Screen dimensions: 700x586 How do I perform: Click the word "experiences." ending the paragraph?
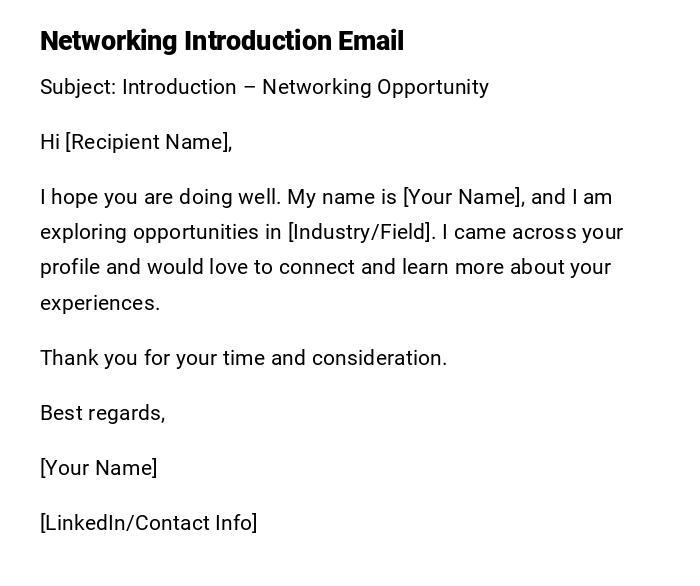[100, 303]
